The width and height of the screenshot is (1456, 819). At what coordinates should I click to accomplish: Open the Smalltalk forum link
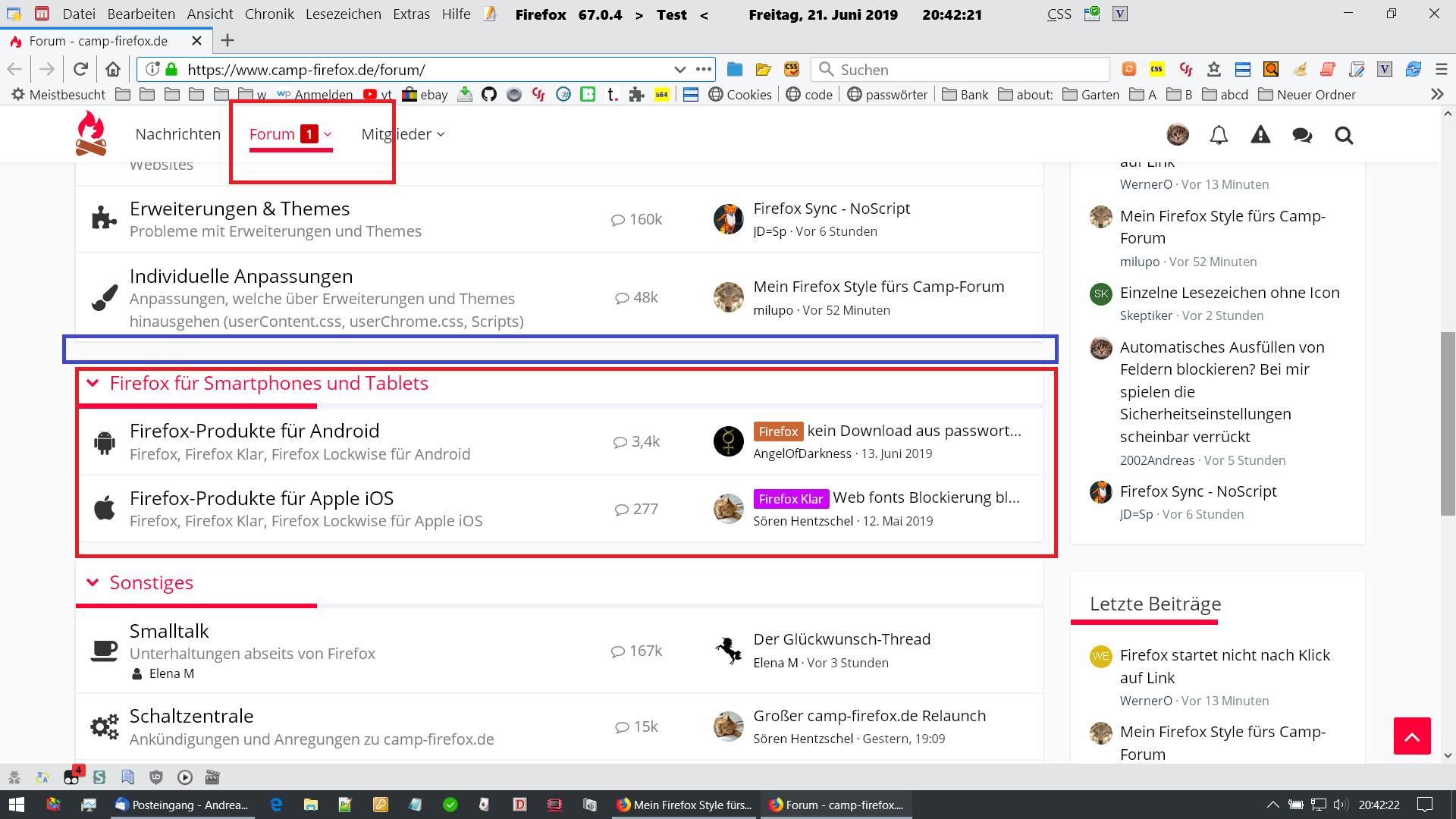point(169,631)
